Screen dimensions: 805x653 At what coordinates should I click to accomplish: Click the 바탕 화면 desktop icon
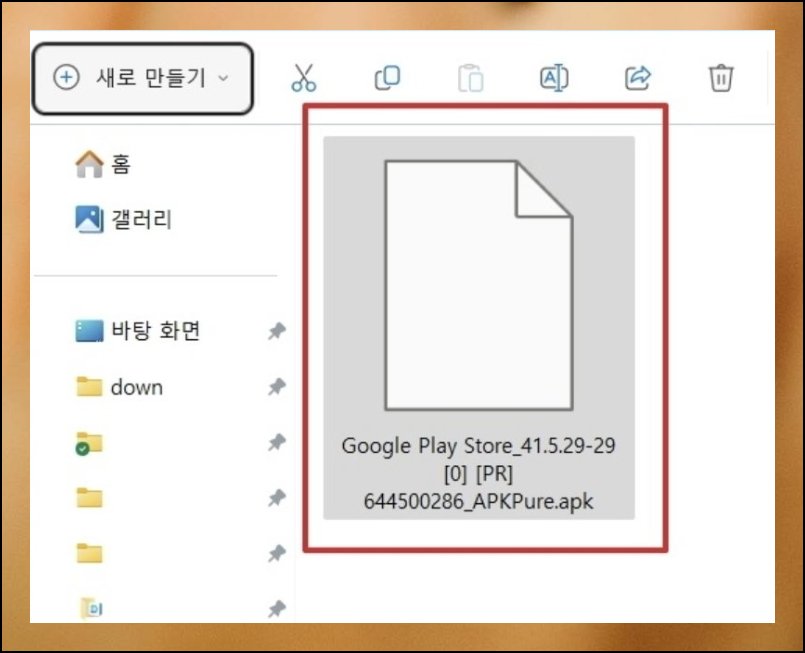[89, 331]
